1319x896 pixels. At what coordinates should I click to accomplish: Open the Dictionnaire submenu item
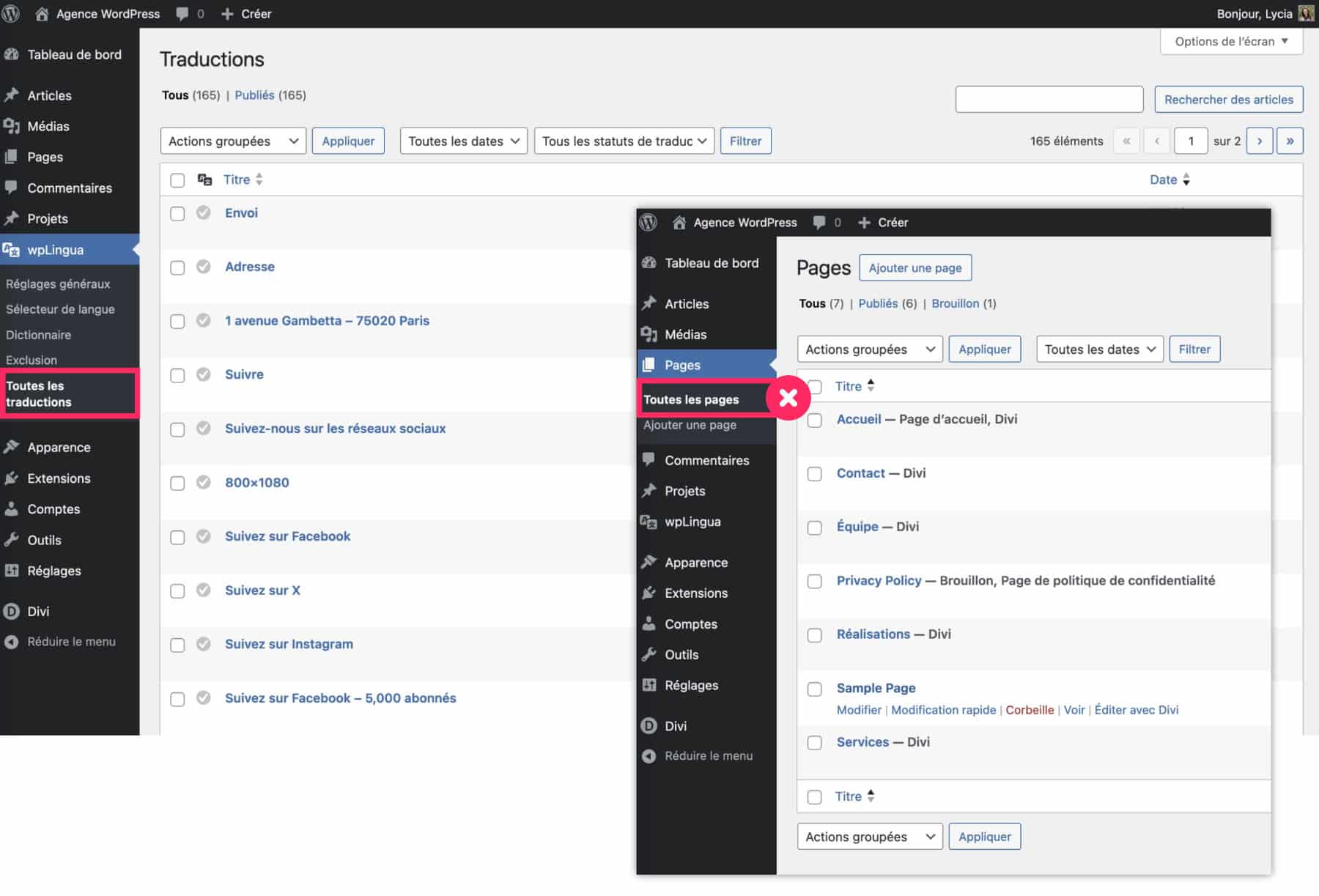coord(38,335)
